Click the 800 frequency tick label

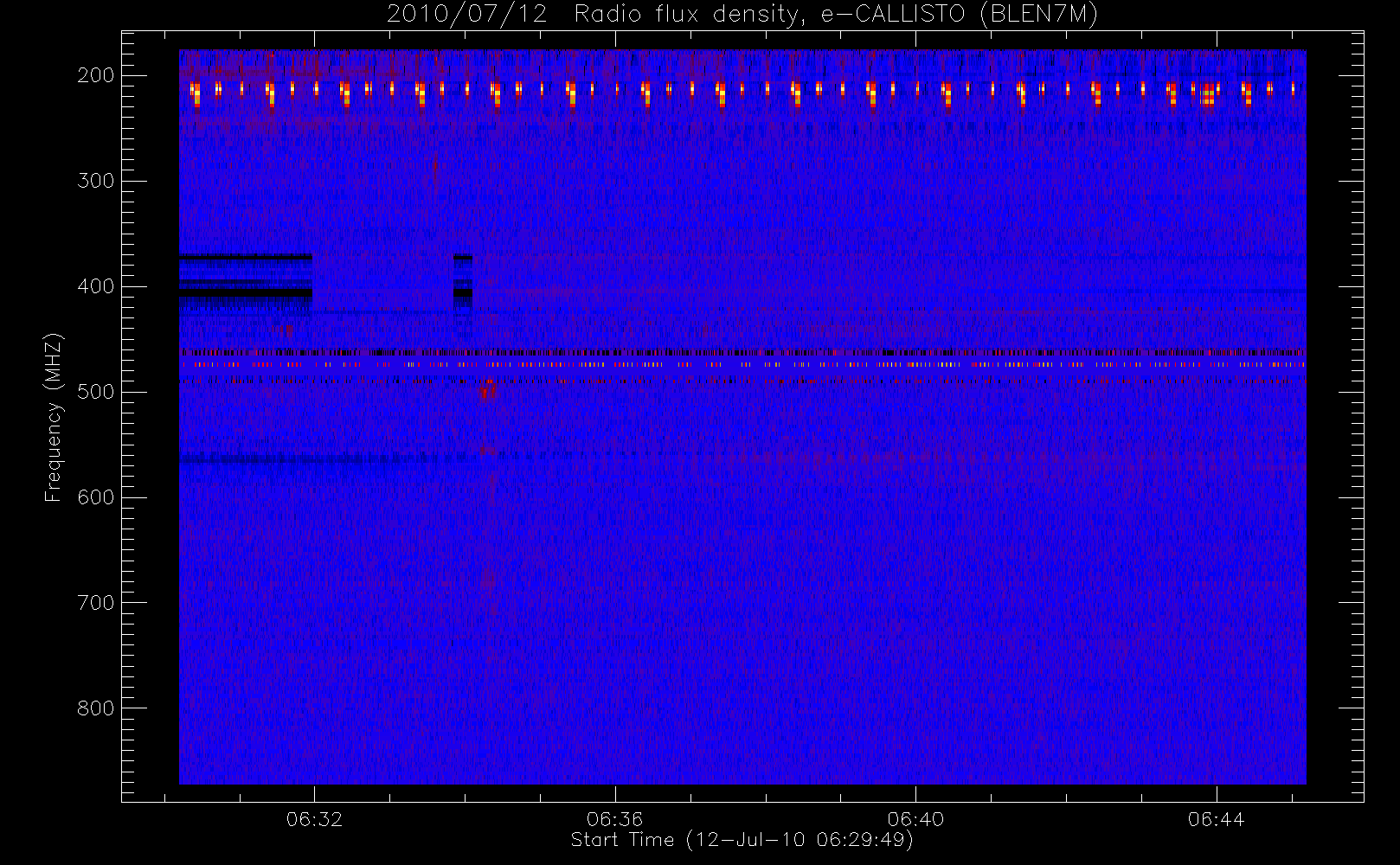96,708
